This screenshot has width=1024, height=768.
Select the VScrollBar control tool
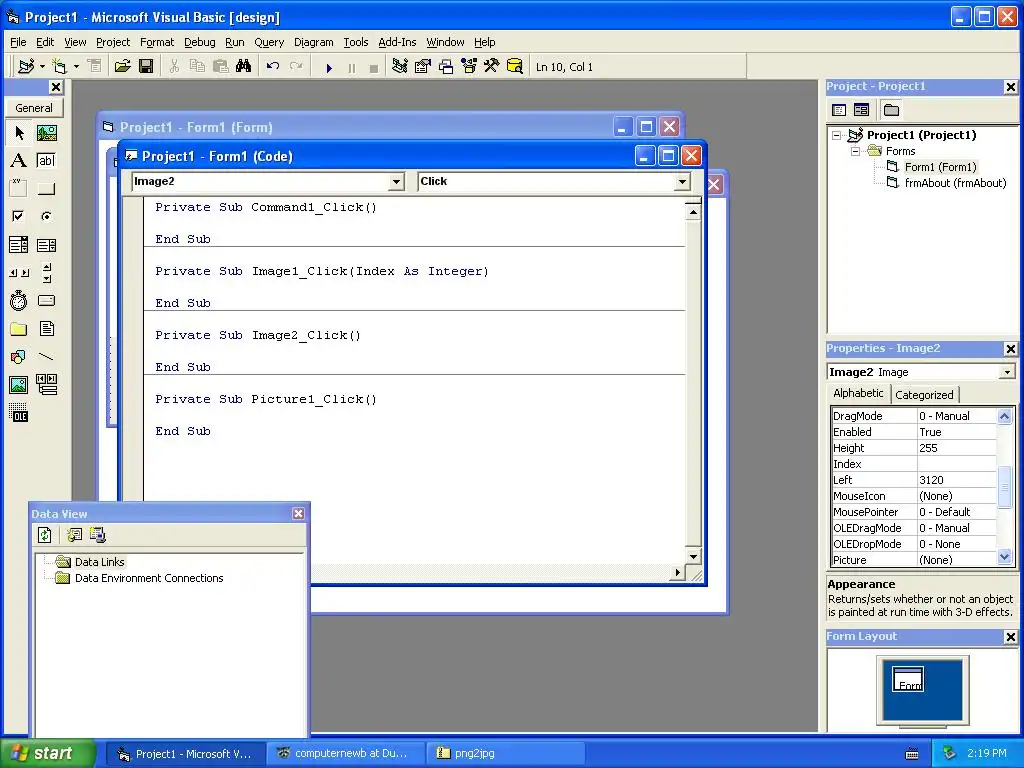pos(46,273)
